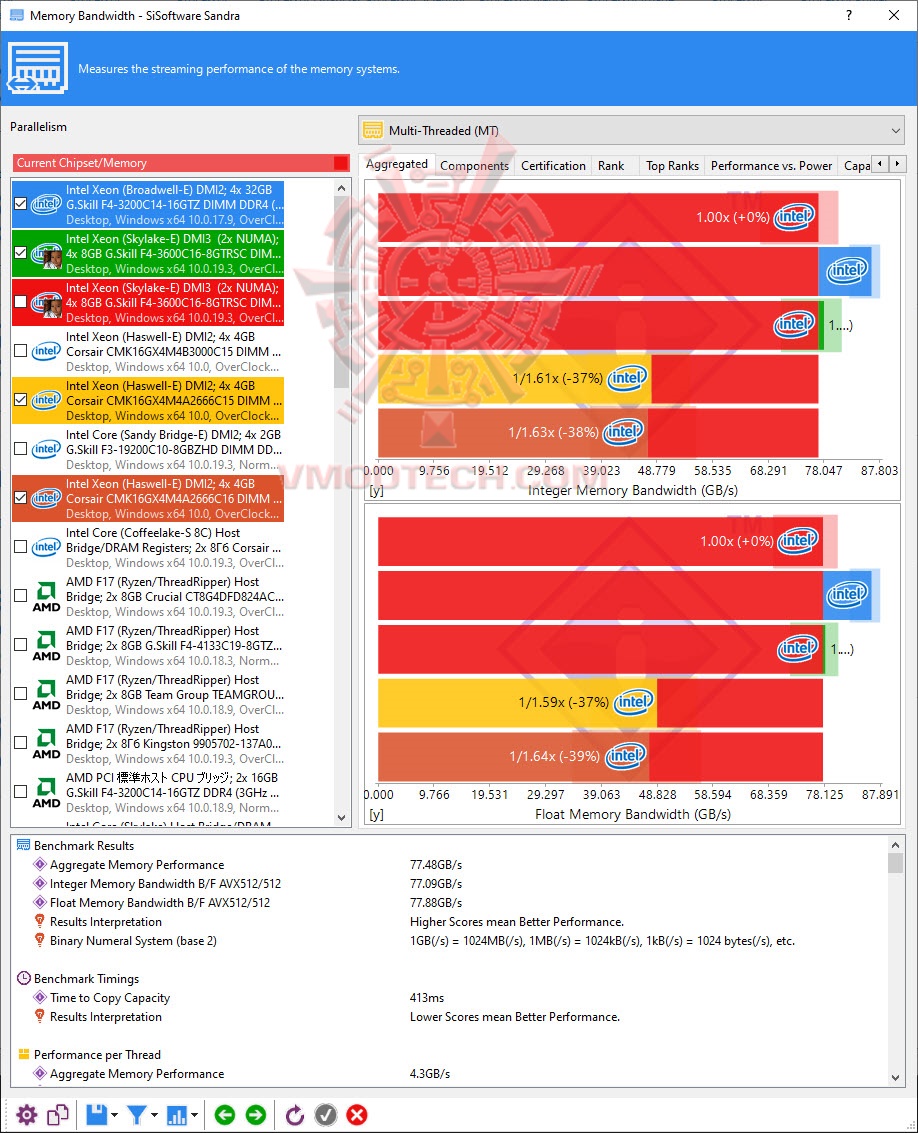The width and height of the screenshot is (918, 1133).
Task: Click reference list scrollbar thumb
Action: point(342,293)
